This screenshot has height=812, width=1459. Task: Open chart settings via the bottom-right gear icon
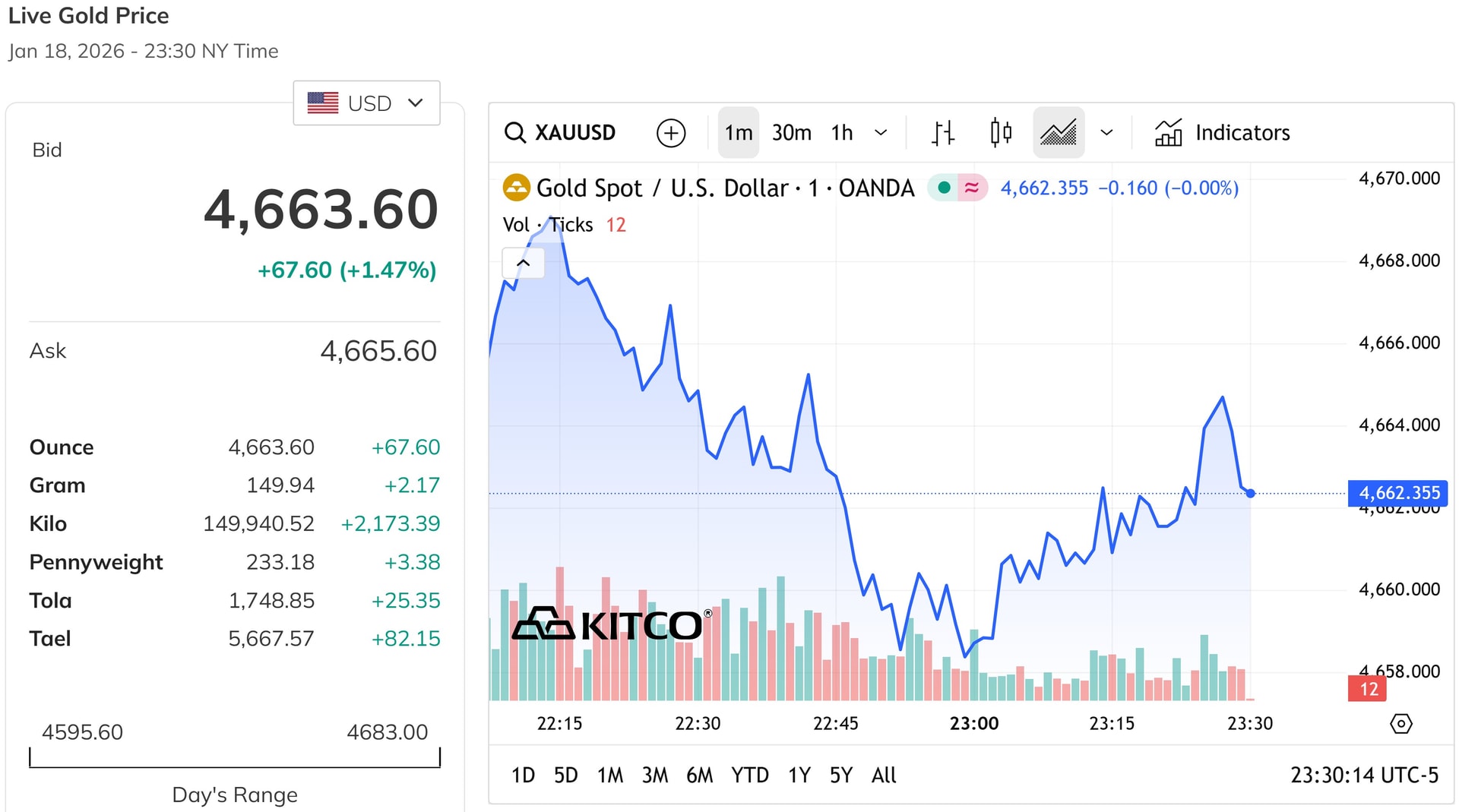tap(1403, 724)
